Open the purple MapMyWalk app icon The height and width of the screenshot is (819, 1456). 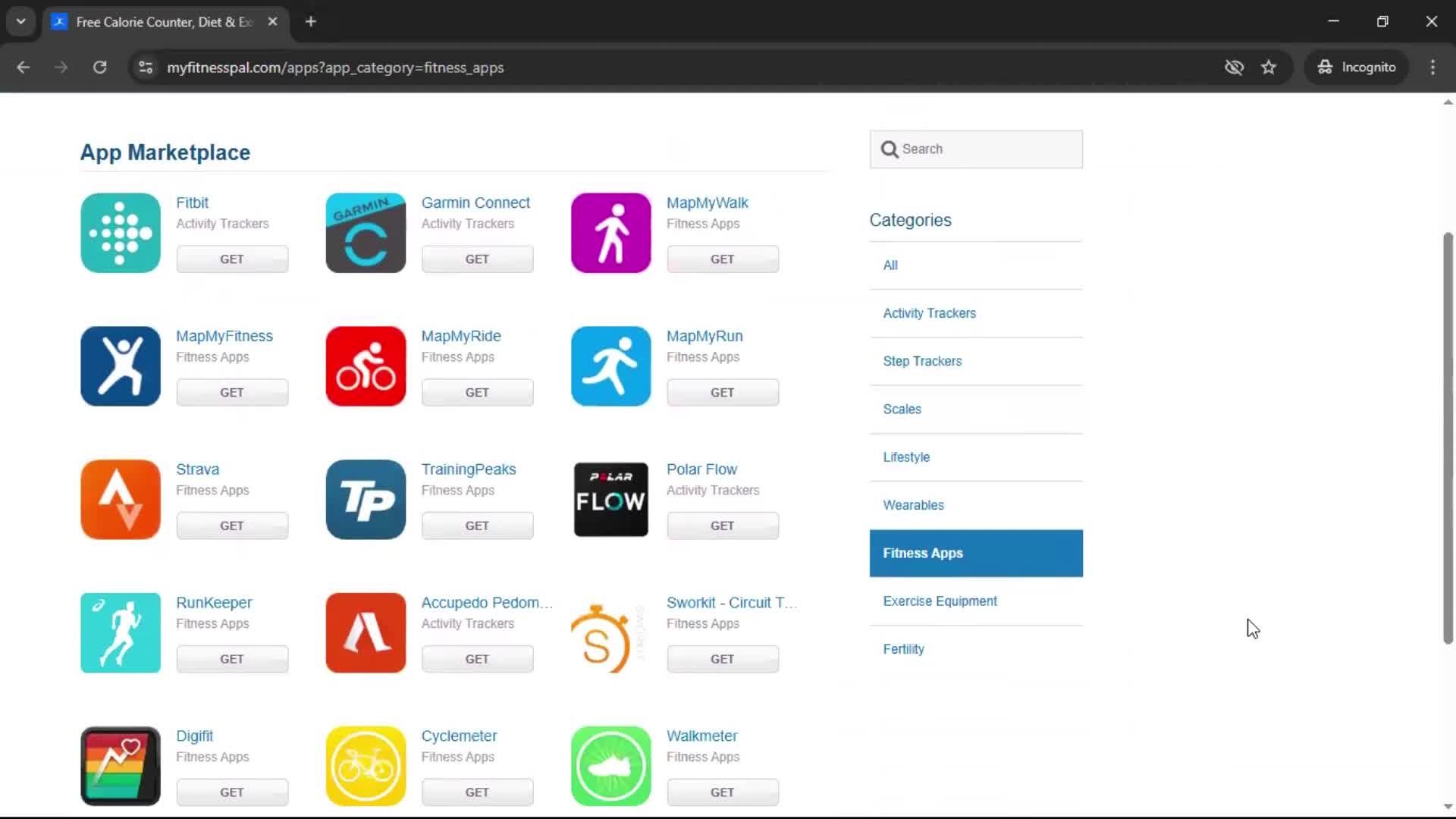tap(610, 233)
